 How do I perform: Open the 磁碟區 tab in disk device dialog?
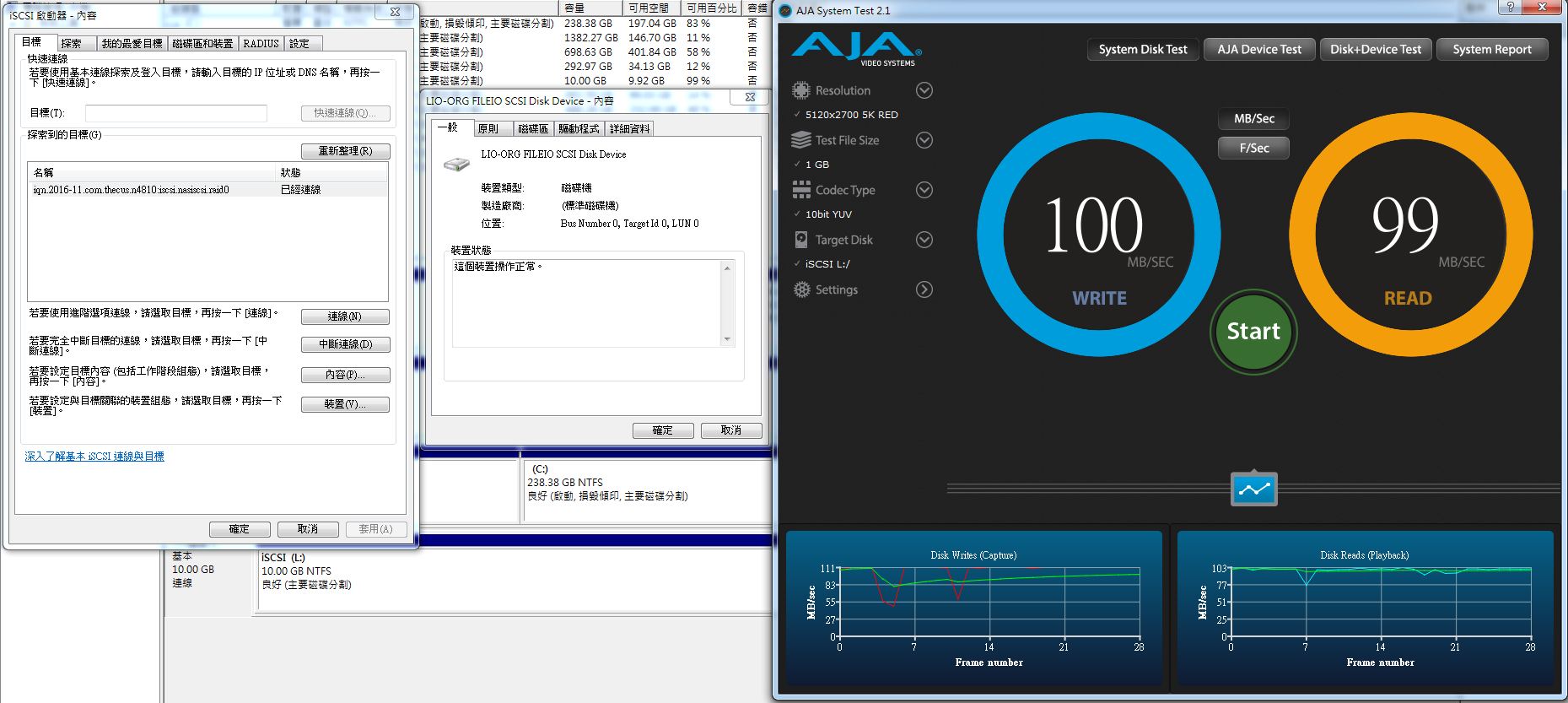(532, 128)
